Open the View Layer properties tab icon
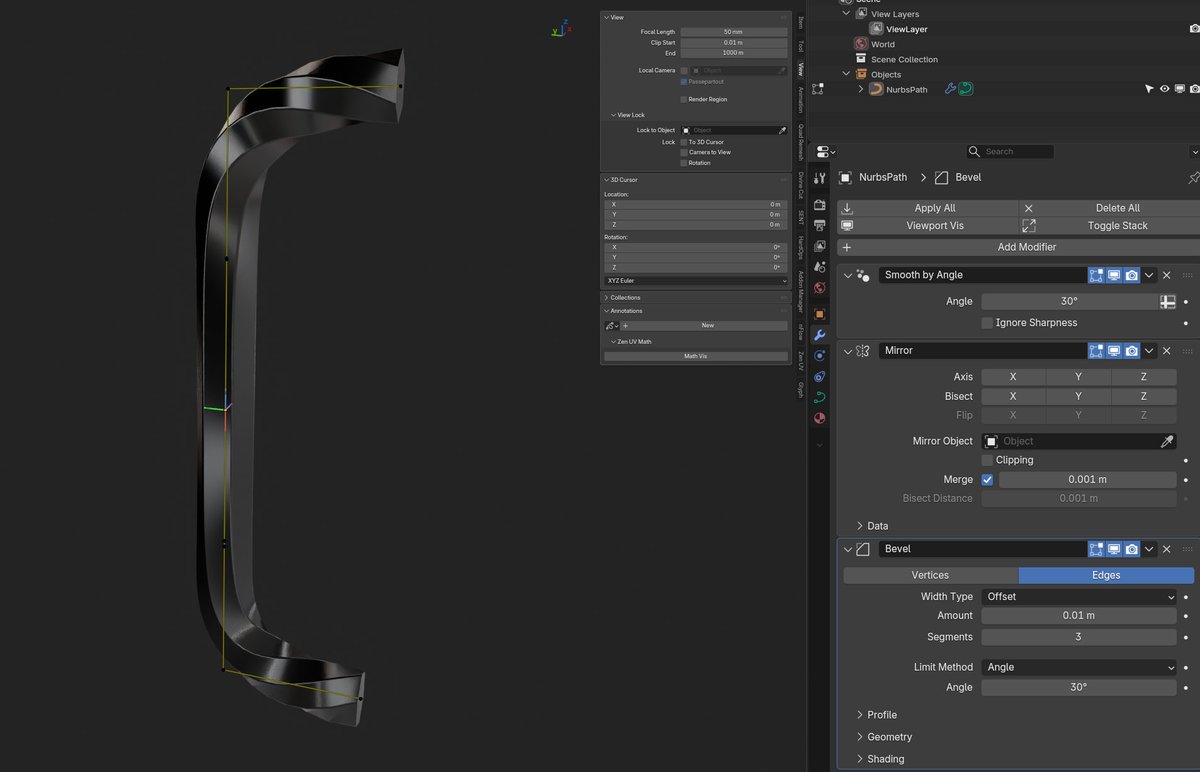The image size is (1200, 772). 820,246
